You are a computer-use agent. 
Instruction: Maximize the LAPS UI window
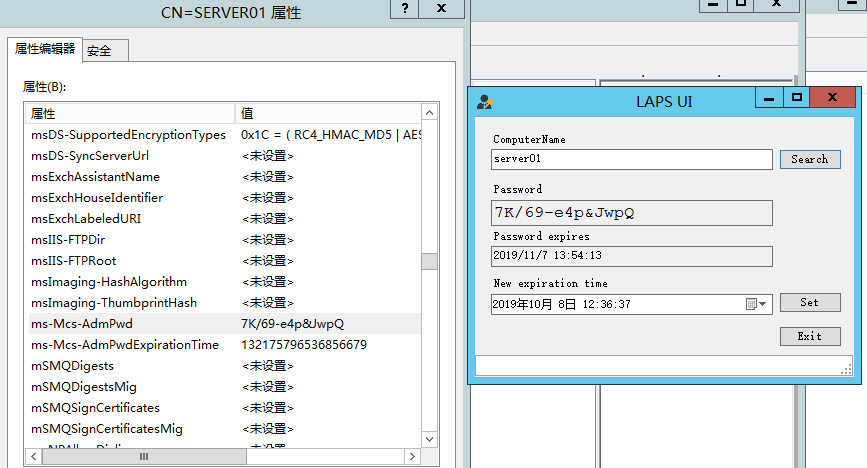pyautogui.click(x=797, y=98)
